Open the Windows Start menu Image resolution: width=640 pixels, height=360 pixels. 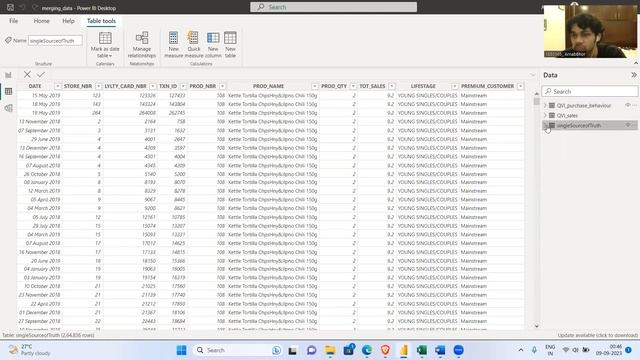[181, 350]
